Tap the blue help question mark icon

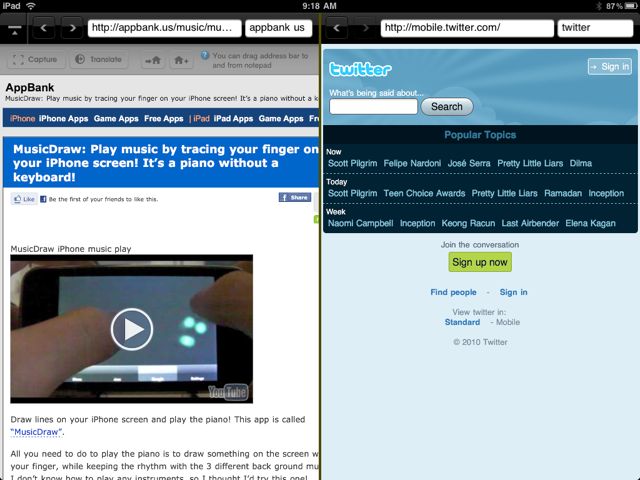pos(205,55)
